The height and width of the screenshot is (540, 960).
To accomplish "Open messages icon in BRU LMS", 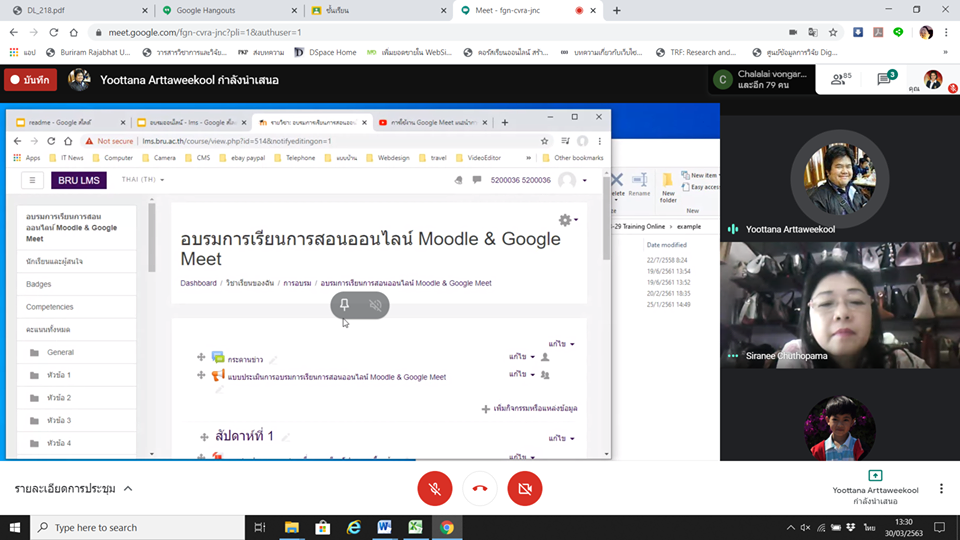I will [x=477, y=180].
